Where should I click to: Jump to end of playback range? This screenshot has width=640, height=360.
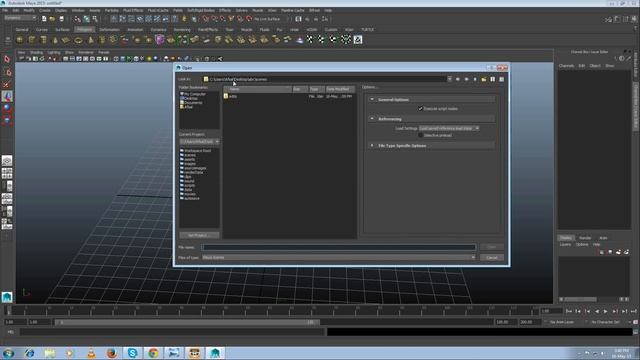[633, 311]
